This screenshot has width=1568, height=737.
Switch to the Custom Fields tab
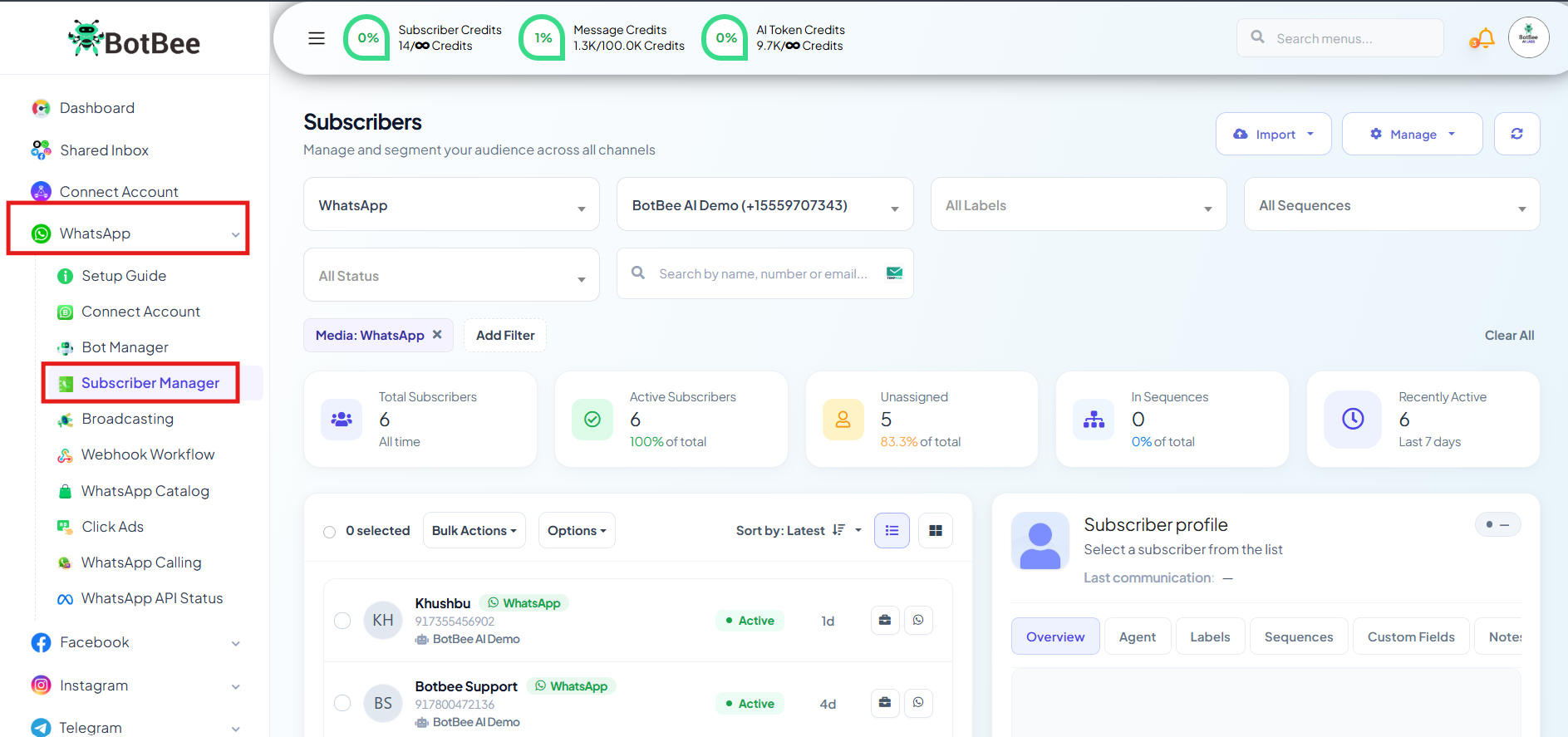[1411, 636]
